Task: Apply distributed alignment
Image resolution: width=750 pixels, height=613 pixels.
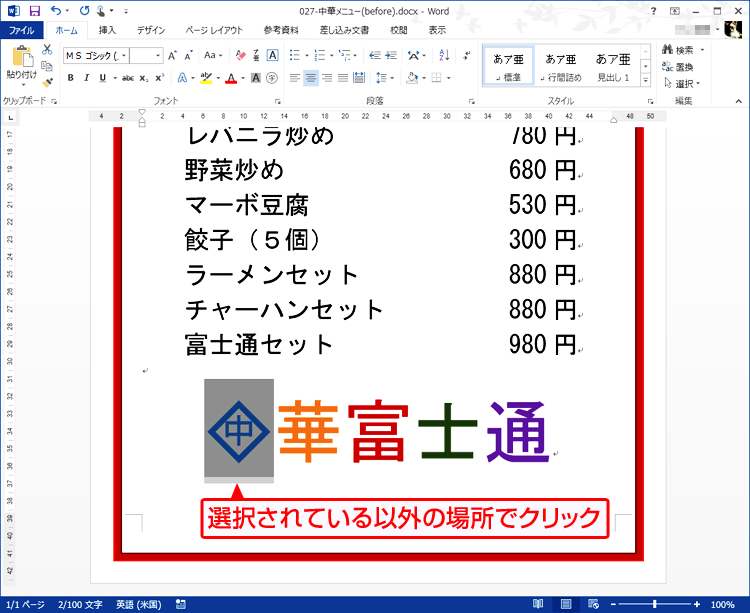Action: (359, 78)
